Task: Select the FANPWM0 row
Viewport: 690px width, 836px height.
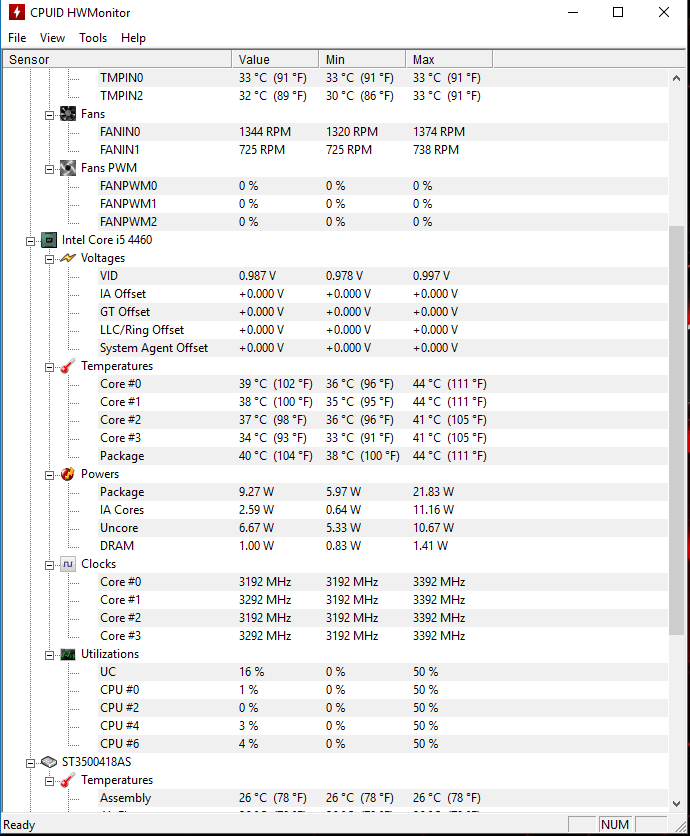Action: pyautogui.click(x=383, y=186)
